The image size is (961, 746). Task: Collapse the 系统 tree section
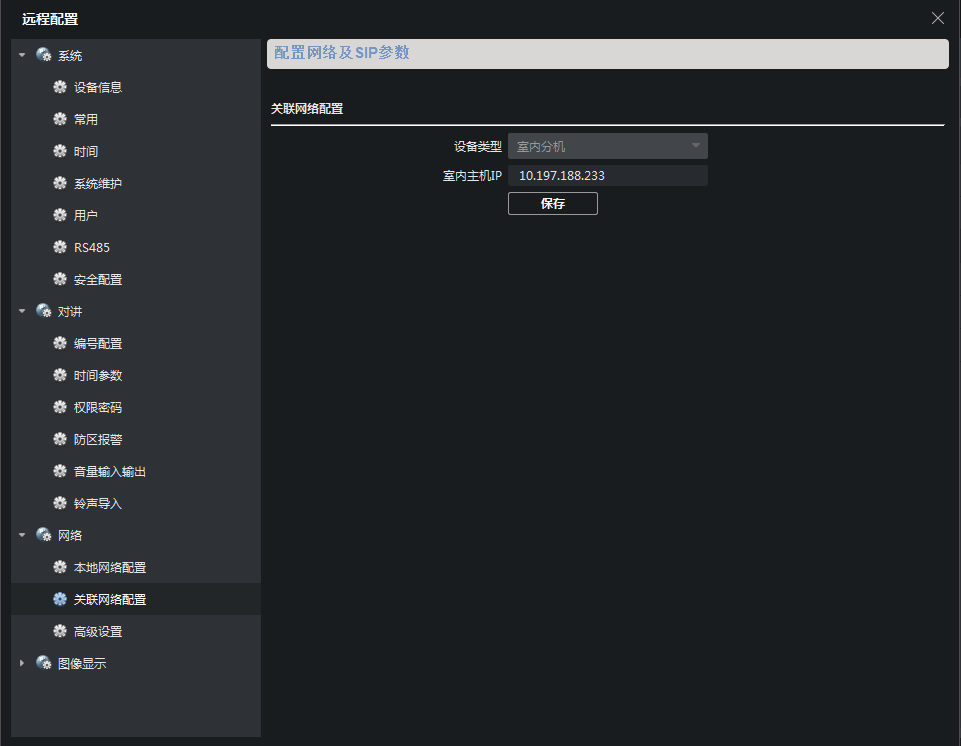pos(22,55)
